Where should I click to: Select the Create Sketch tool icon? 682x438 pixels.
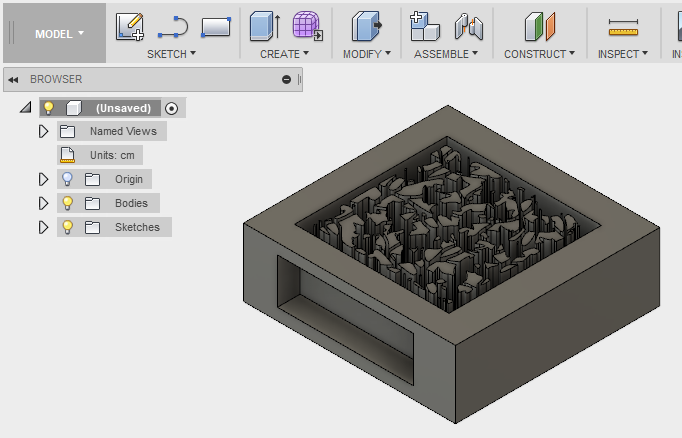[130, 27]
